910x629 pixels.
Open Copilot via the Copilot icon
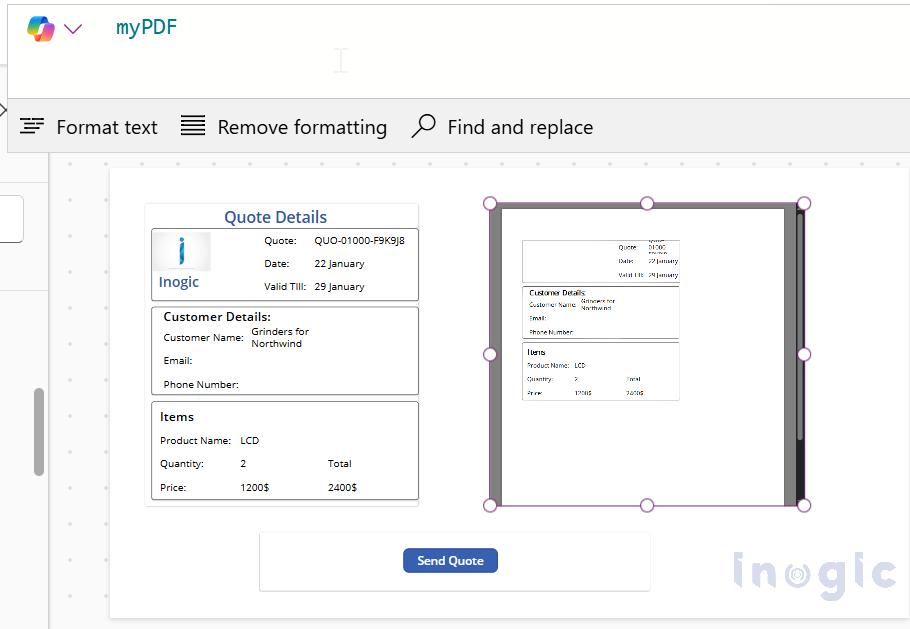pyautogui.click(x=41, y=29)
